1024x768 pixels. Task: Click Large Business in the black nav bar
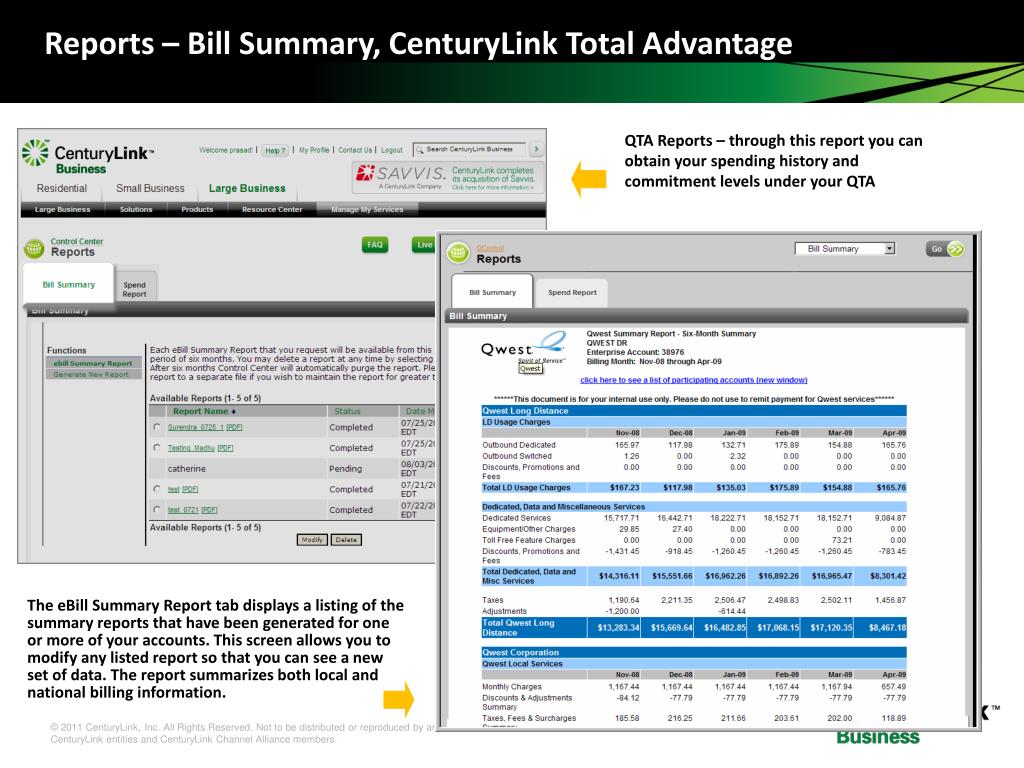click(x=62, y=210)
